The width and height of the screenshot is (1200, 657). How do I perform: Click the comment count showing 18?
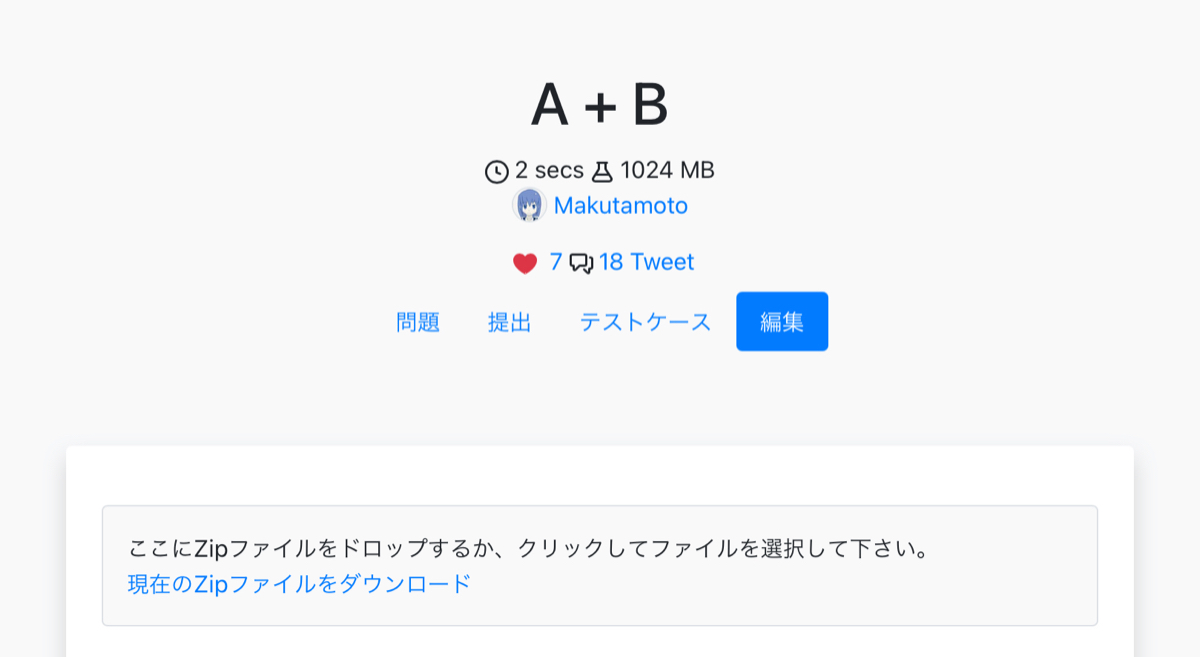pyautogui.click(x=610, y=261)
